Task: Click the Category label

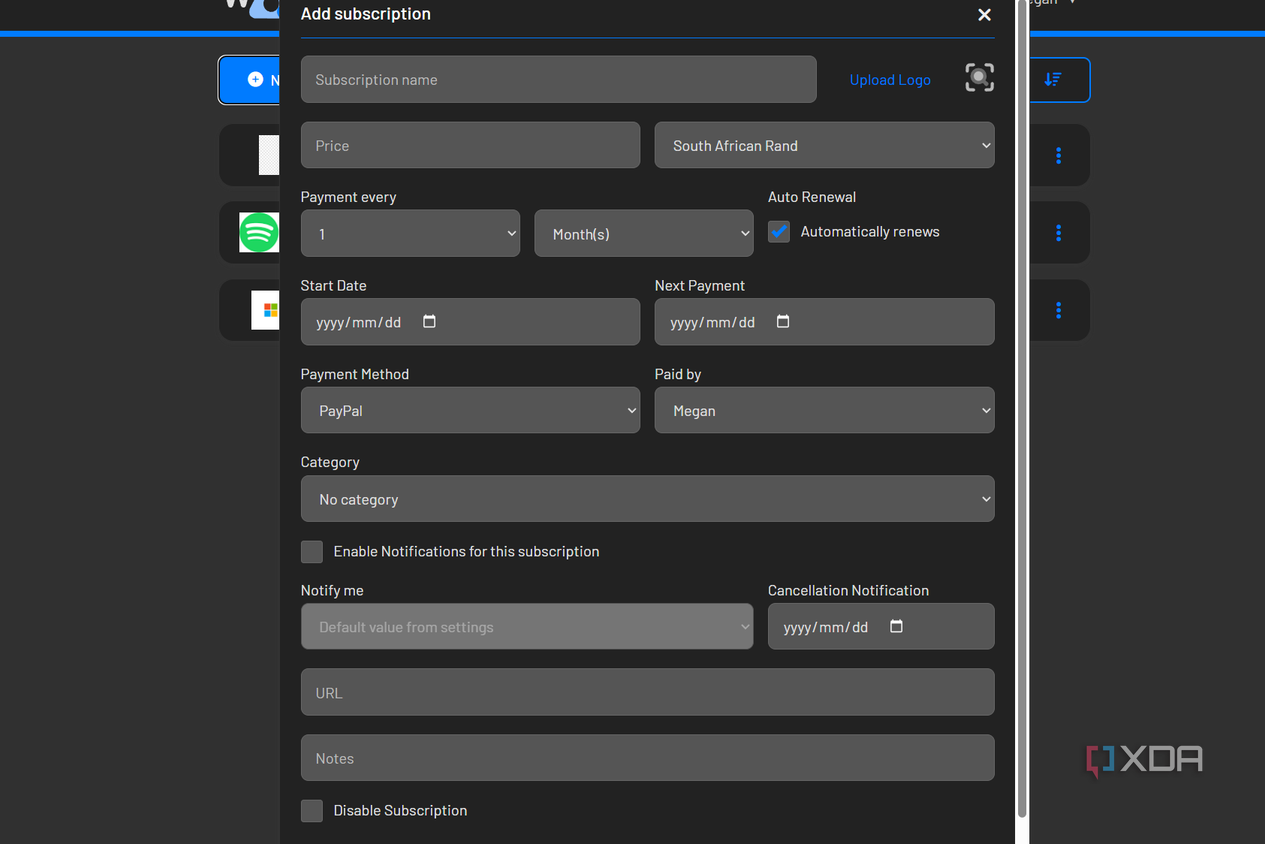Action: [330, 462]
